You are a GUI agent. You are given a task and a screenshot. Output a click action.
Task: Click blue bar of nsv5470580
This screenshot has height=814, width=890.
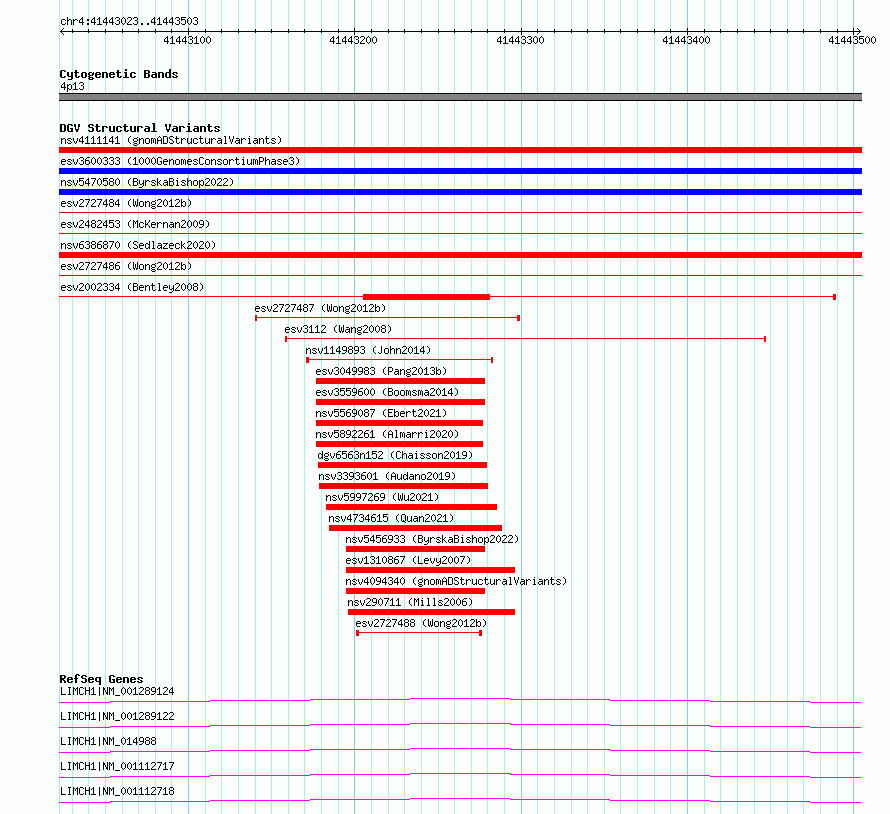(460, 192)
